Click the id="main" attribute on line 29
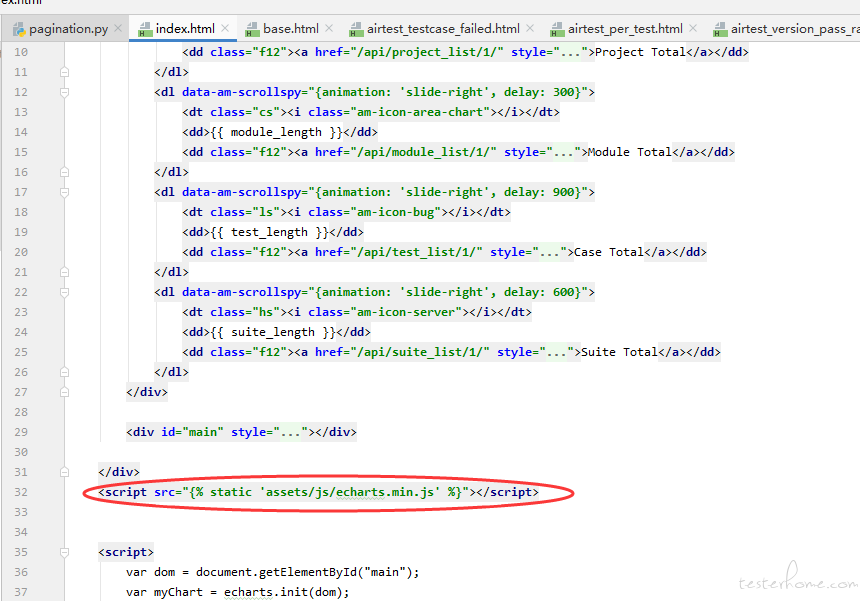Image resolution: width=860 pixels, height=601 pixels. [192, 432]
